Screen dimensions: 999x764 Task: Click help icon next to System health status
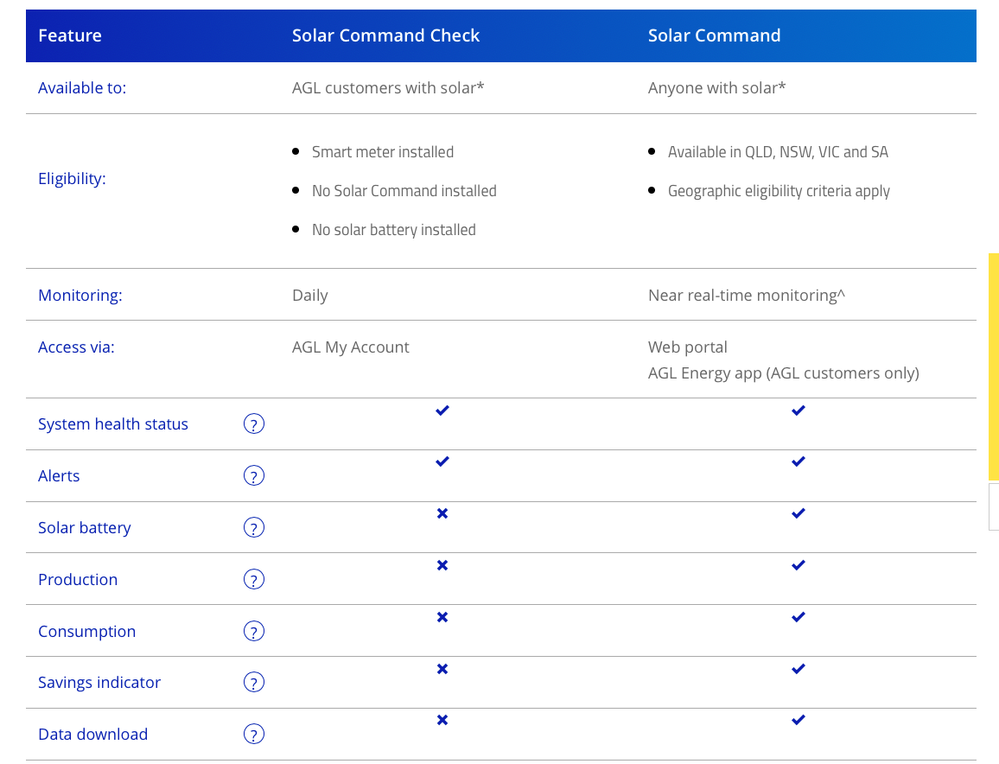click(x=254, y=424)
